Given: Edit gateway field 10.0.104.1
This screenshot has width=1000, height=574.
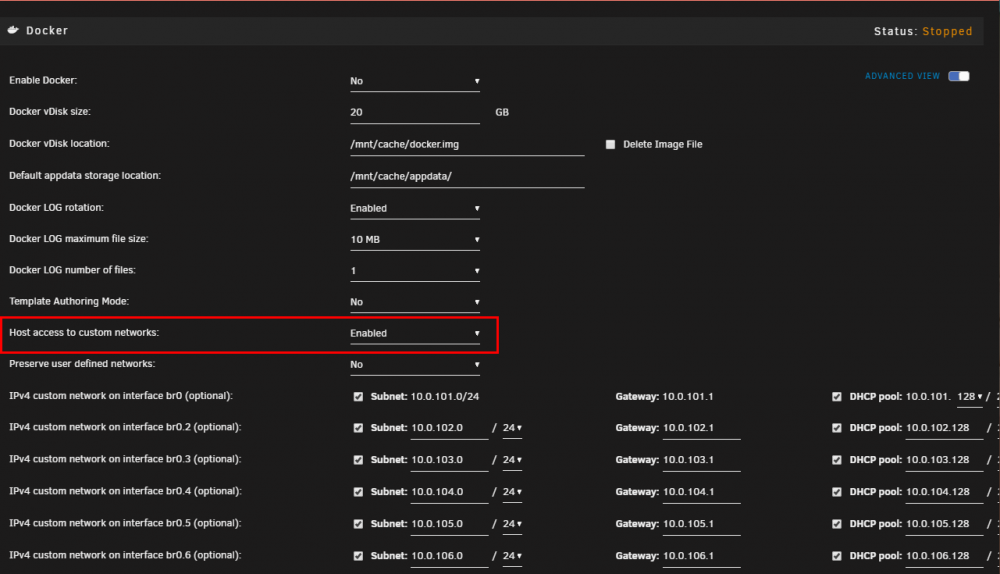Looking at the screenshot, I should click(x=702, y=492).
